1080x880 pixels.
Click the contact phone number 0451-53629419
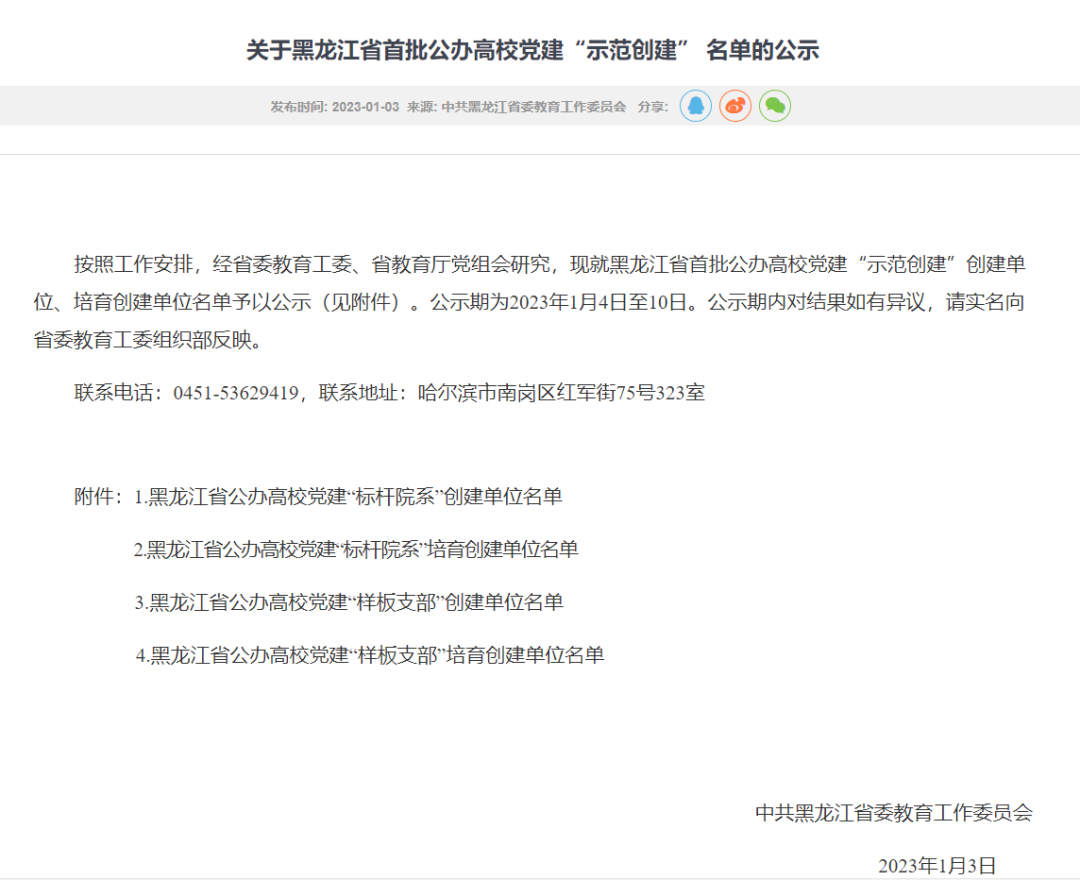(236, 393)
